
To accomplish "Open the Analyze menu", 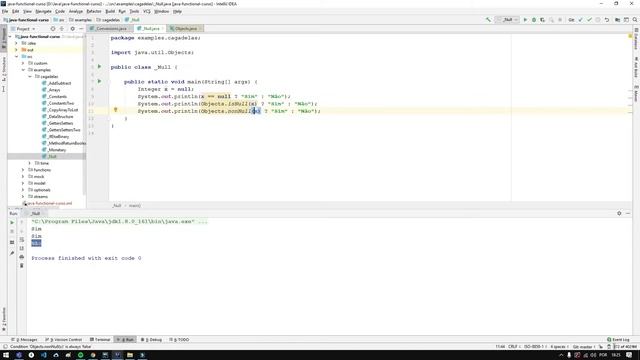I will tap(76, 11).
